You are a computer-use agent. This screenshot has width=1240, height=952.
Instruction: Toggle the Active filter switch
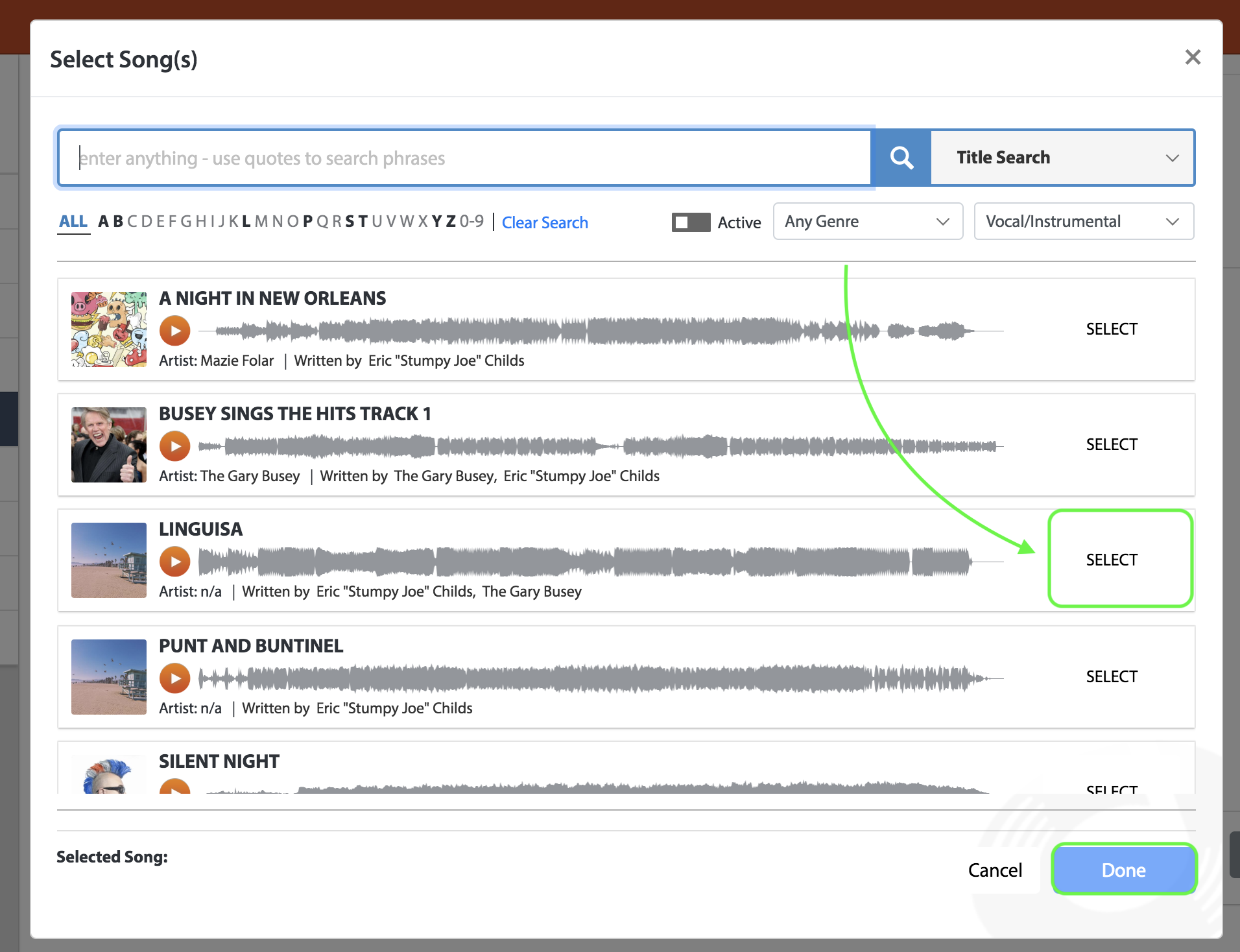pos(691,222)
